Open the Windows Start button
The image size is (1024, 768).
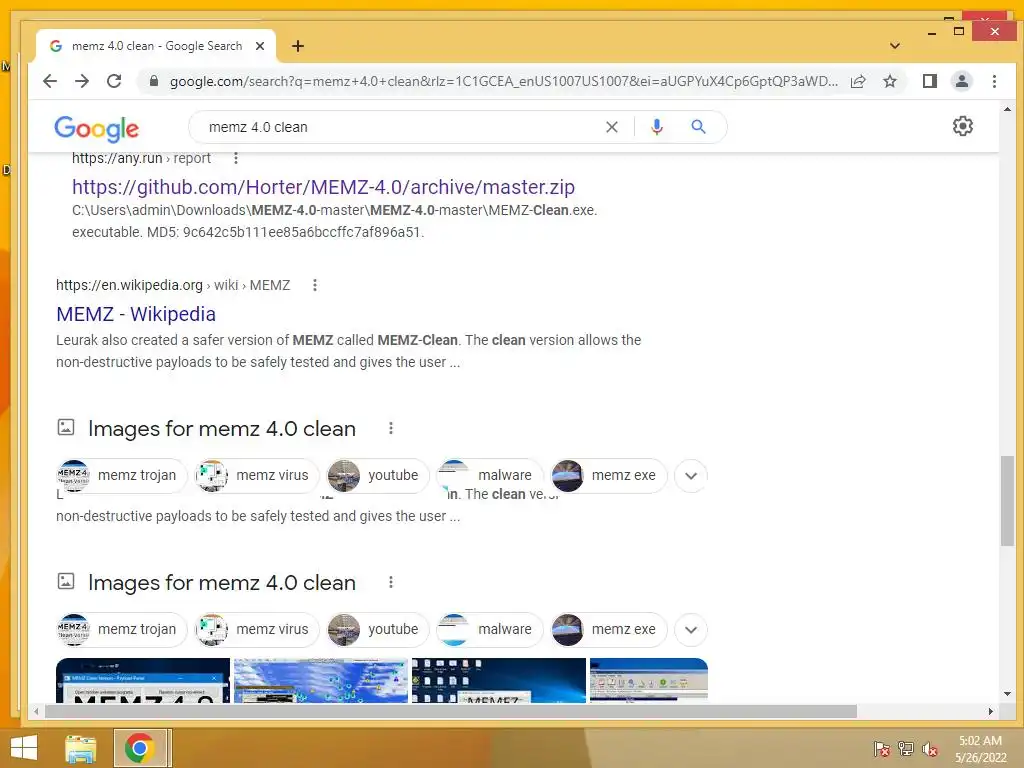(x=24, y=748)
